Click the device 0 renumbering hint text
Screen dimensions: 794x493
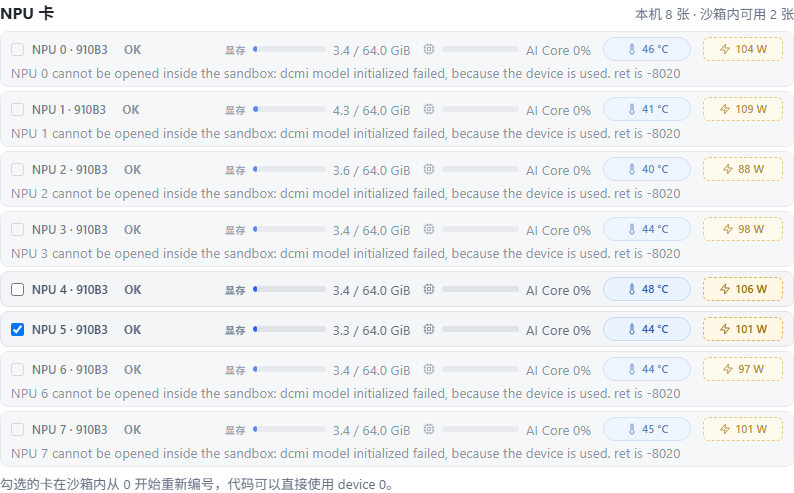pyautogui.click(x=197, y=484)
